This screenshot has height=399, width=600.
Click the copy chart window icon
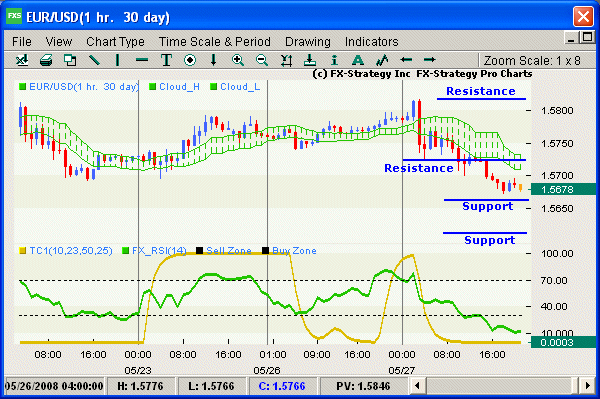click(70, 60)
